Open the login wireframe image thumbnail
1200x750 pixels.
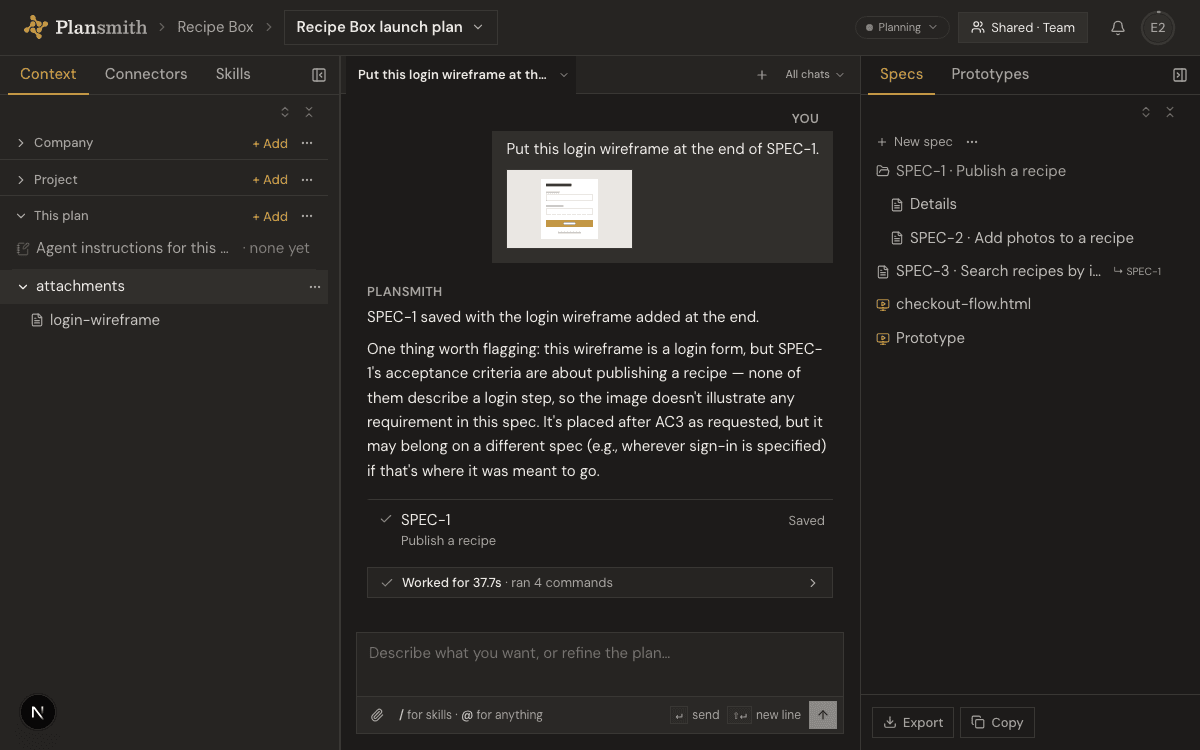click(569, 209)
